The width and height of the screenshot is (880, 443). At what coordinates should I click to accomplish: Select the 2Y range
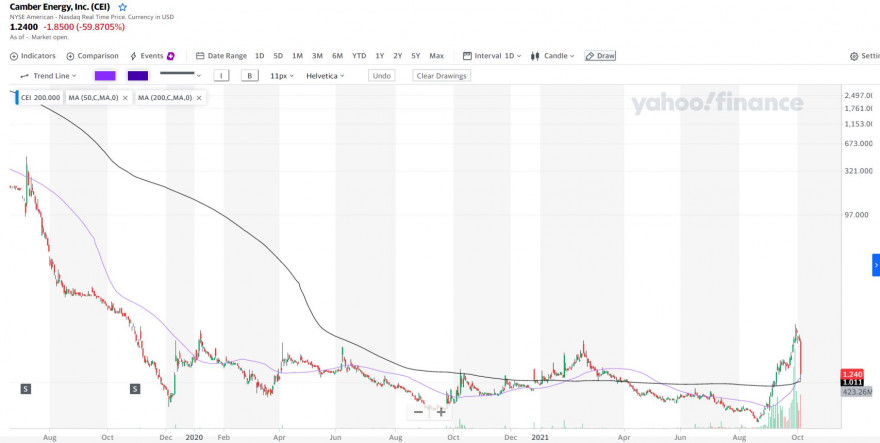(397, 56)
